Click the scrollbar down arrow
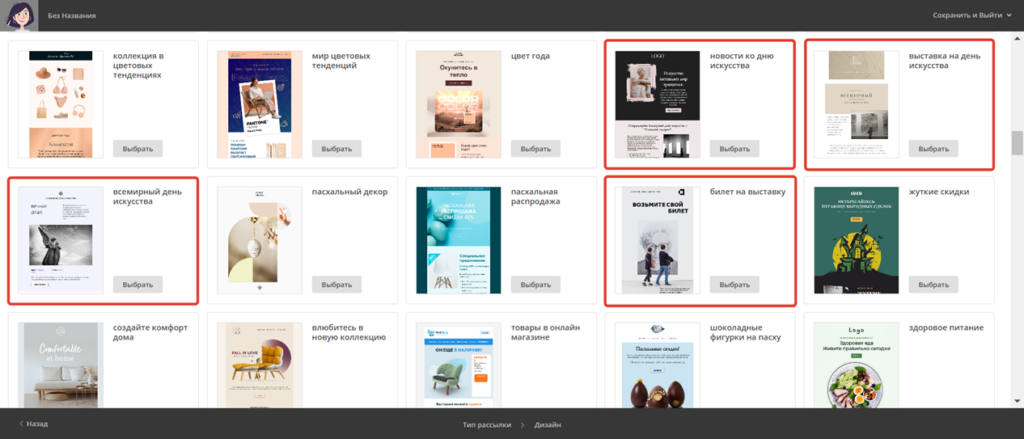The width and height of the screenshot is (1024, 439). coord(1017,400)
